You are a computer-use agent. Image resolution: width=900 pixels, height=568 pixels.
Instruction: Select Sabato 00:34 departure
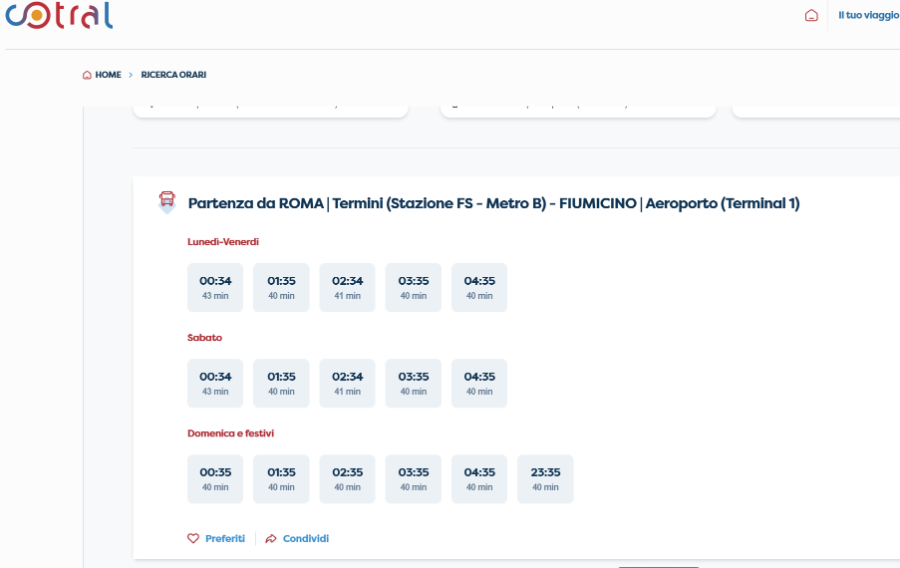(x=215, y=383)
